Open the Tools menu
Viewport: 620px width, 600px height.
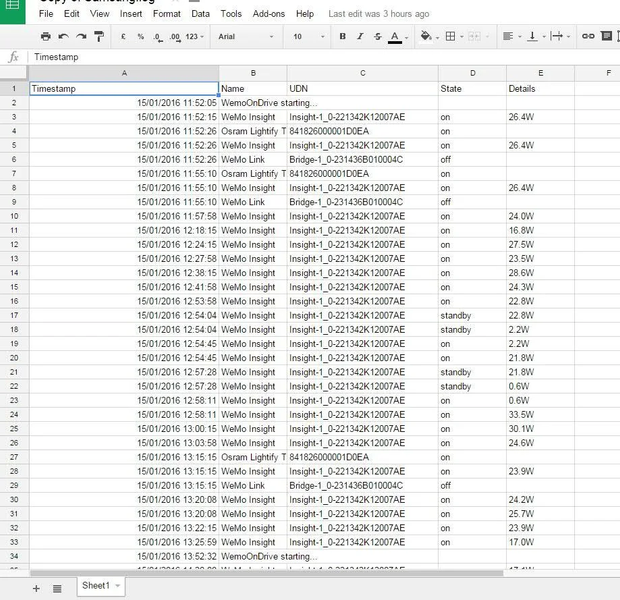pyautogui.click(x=231, y=14)
